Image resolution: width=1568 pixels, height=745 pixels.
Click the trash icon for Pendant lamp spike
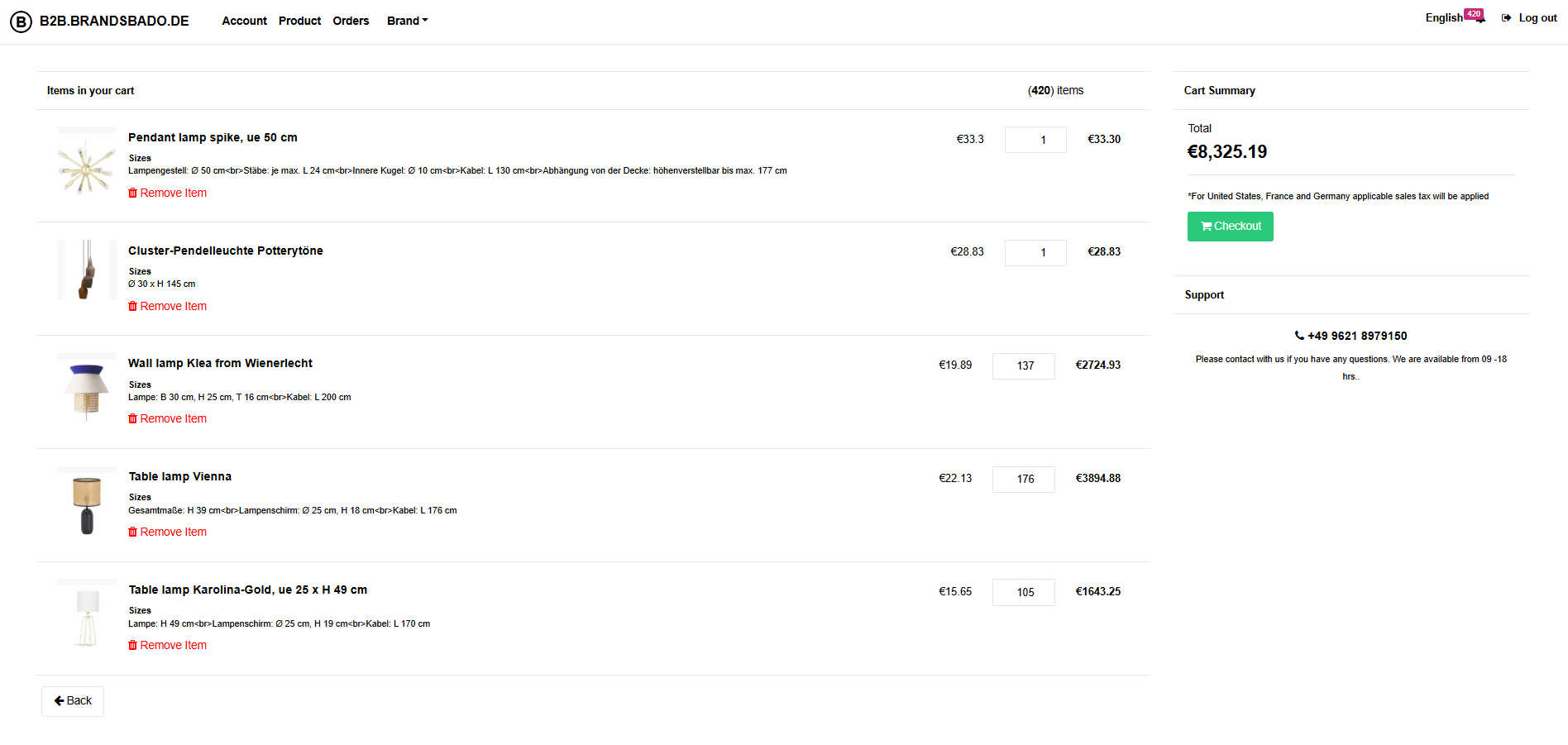(132, 193)
